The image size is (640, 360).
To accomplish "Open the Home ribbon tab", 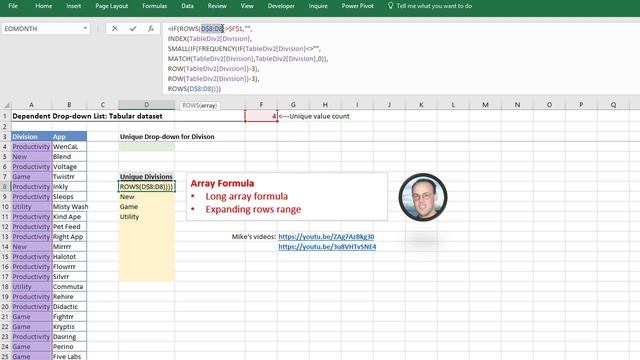I will tap(43, 6).
